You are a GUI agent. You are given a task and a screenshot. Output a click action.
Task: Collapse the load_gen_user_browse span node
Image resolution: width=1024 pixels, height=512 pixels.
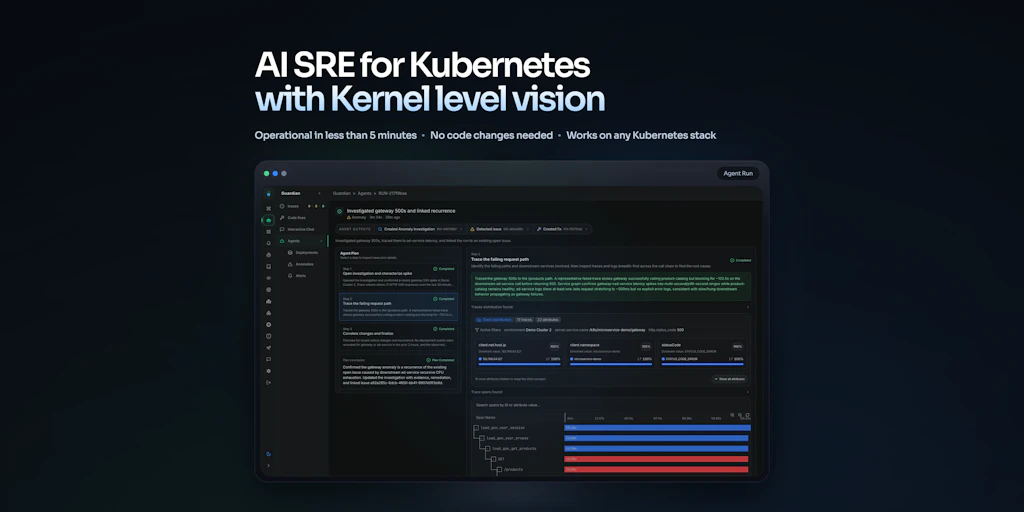coord(482,438)
